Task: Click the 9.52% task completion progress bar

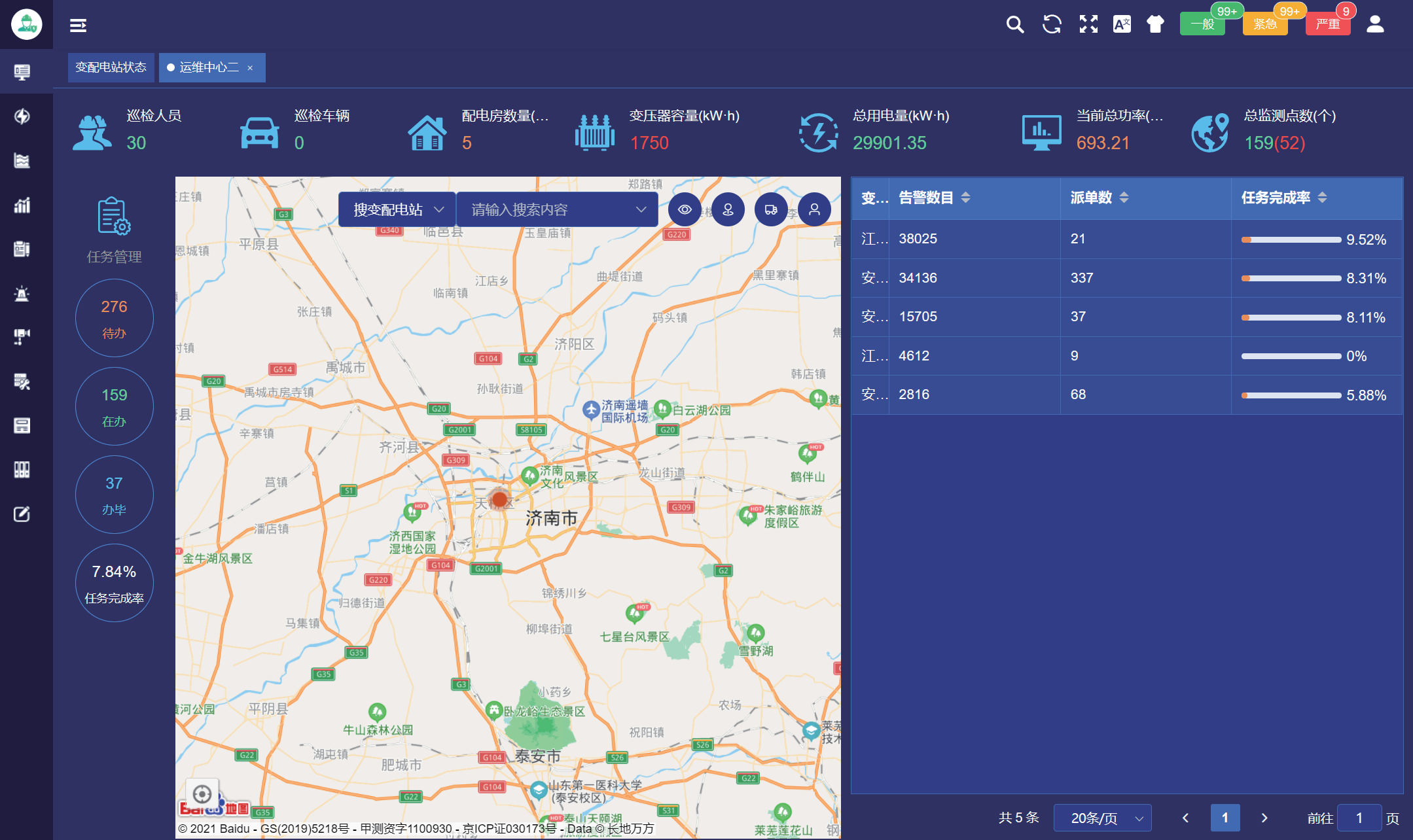Action: coord(1291,240)
